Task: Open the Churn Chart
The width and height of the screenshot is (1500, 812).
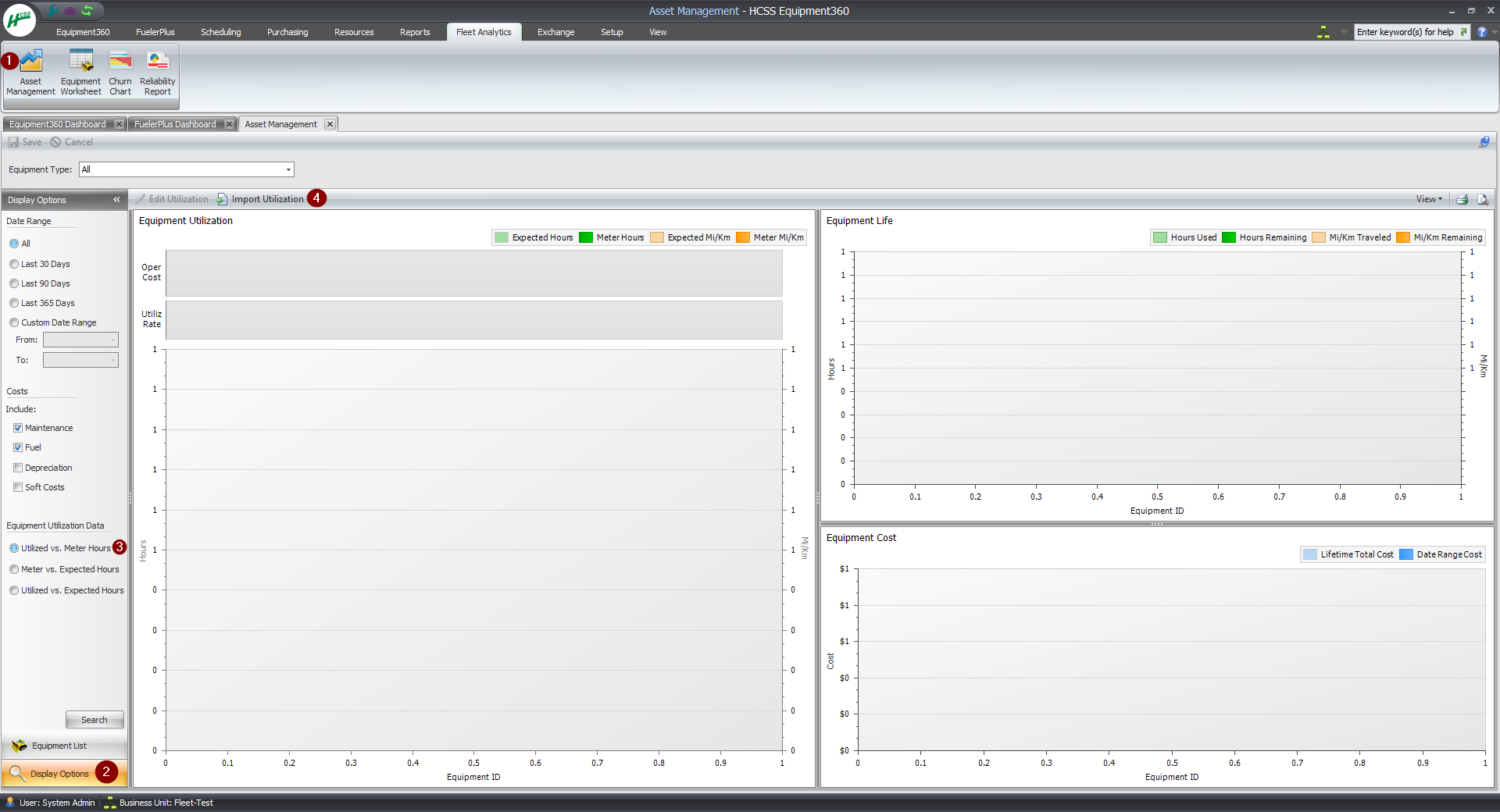Action: 120,70
